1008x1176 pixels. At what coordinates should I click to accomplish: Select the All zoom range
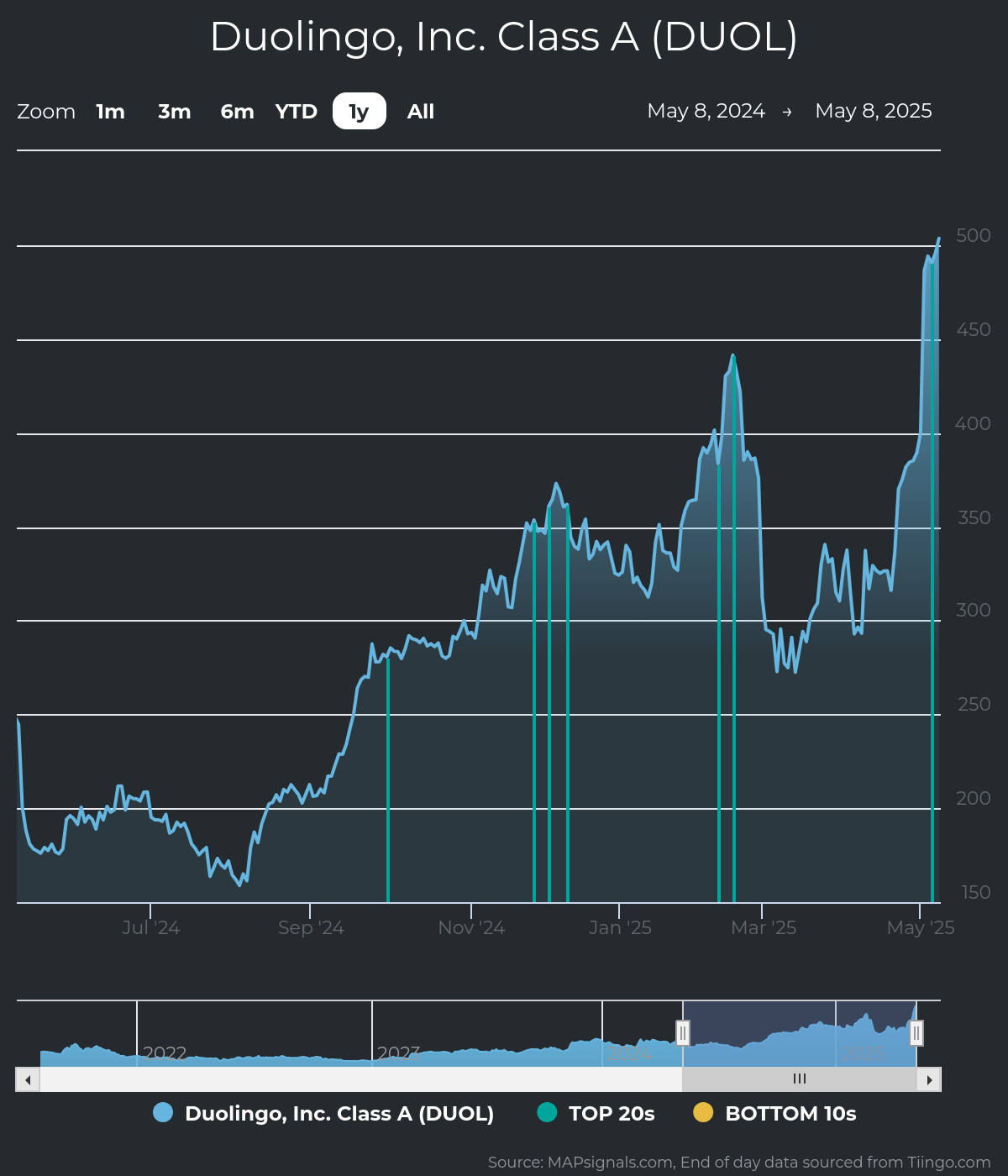(x=421, y=112)
